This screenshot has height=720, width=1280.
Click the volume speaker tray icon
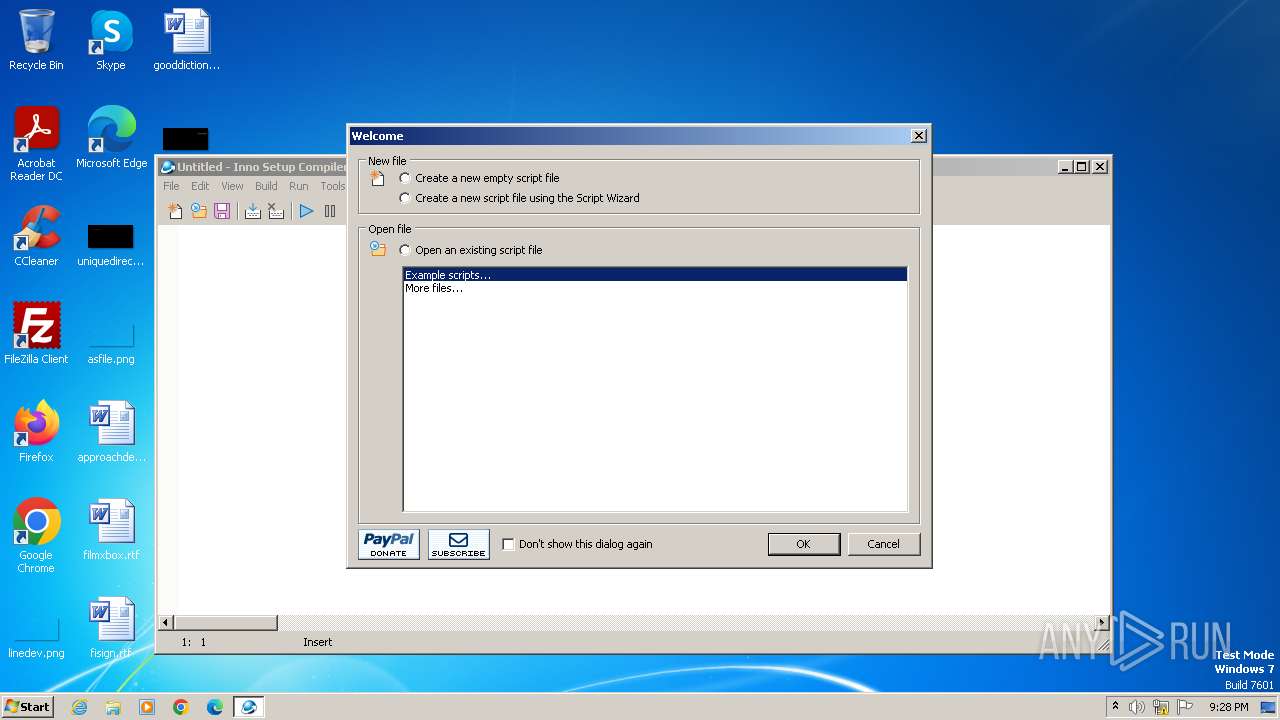point(1137,707)
